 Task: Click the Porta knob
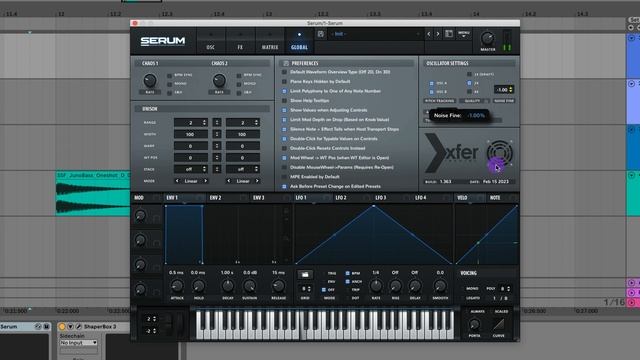coord(474,325)
